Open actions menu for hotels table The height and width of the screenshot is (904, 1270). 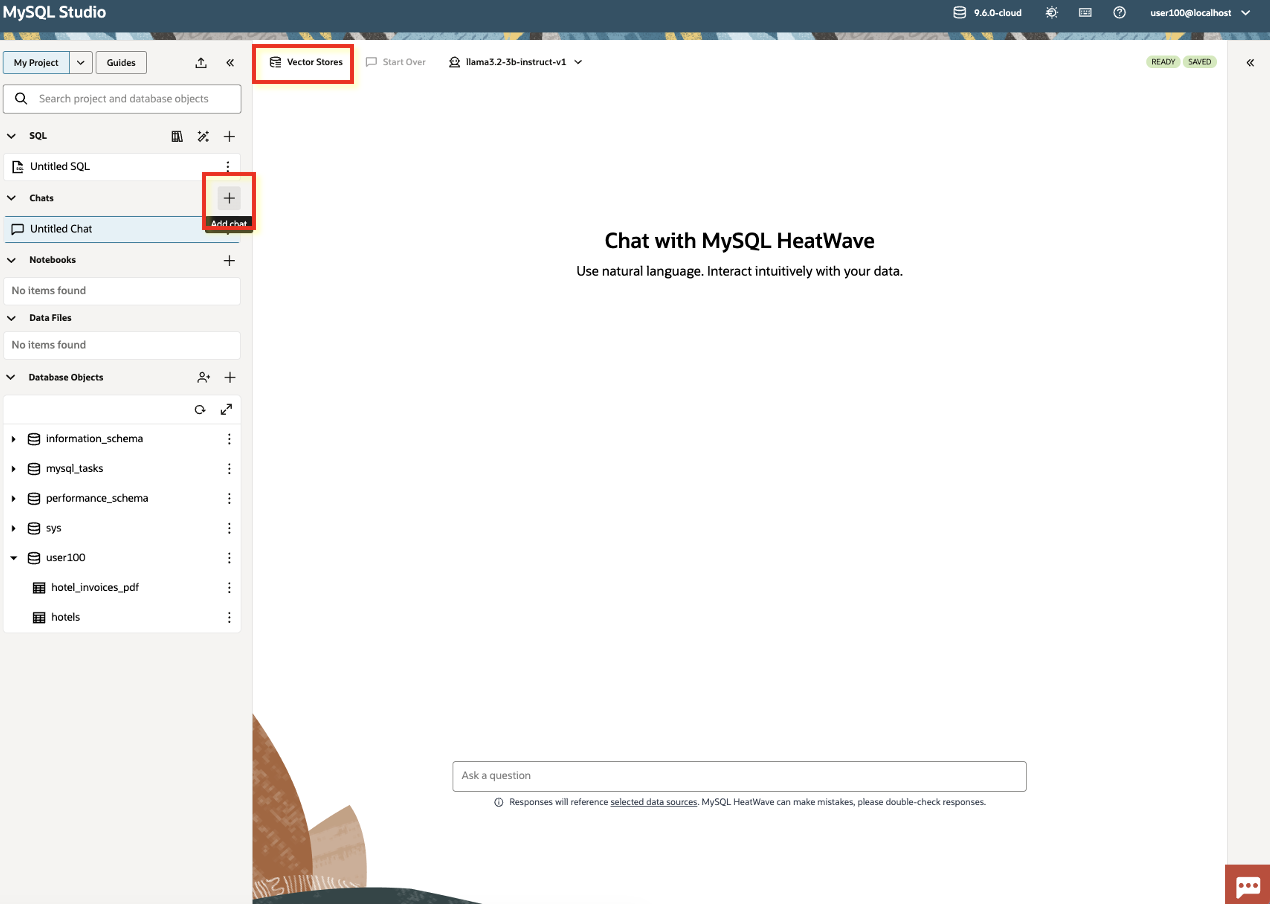229,617
